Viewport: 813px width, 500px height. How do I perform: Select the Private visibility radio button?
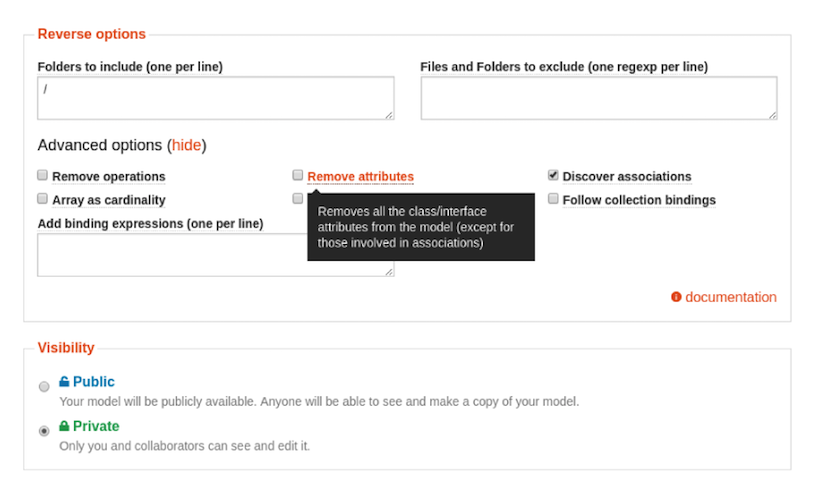coord(44,431)
